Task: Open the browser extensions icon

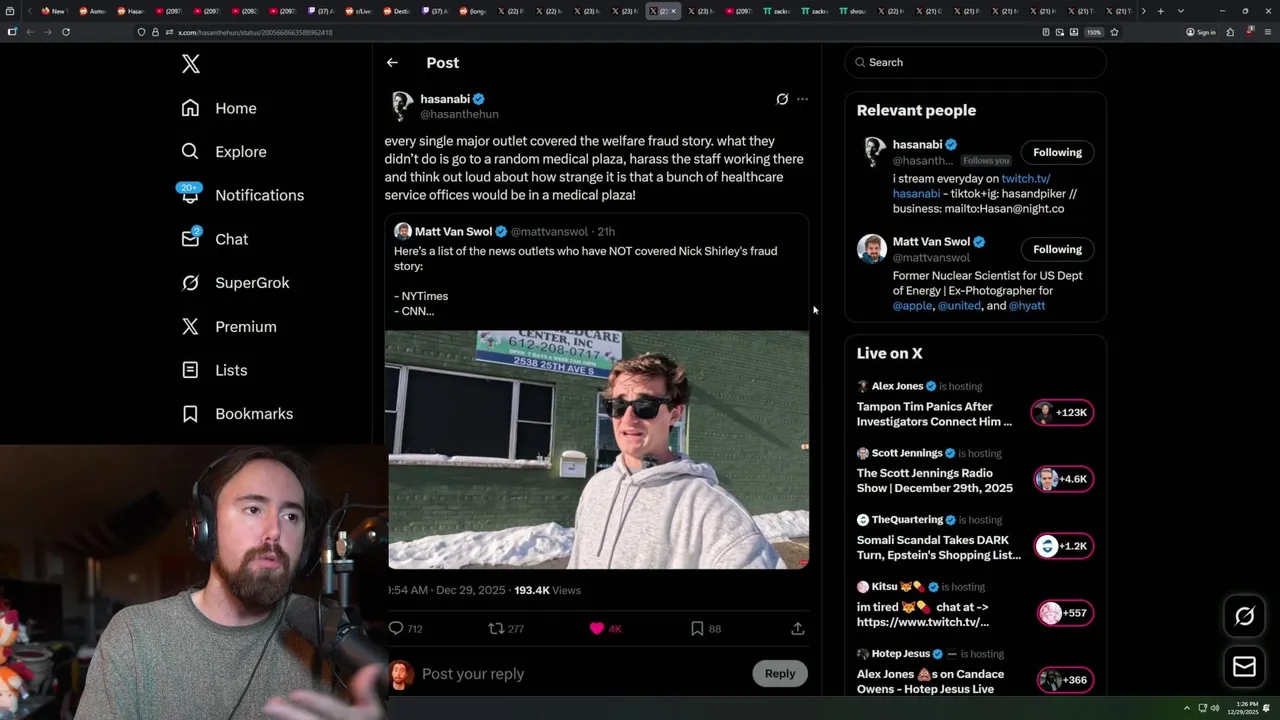Action: [x=1230, y=32]
